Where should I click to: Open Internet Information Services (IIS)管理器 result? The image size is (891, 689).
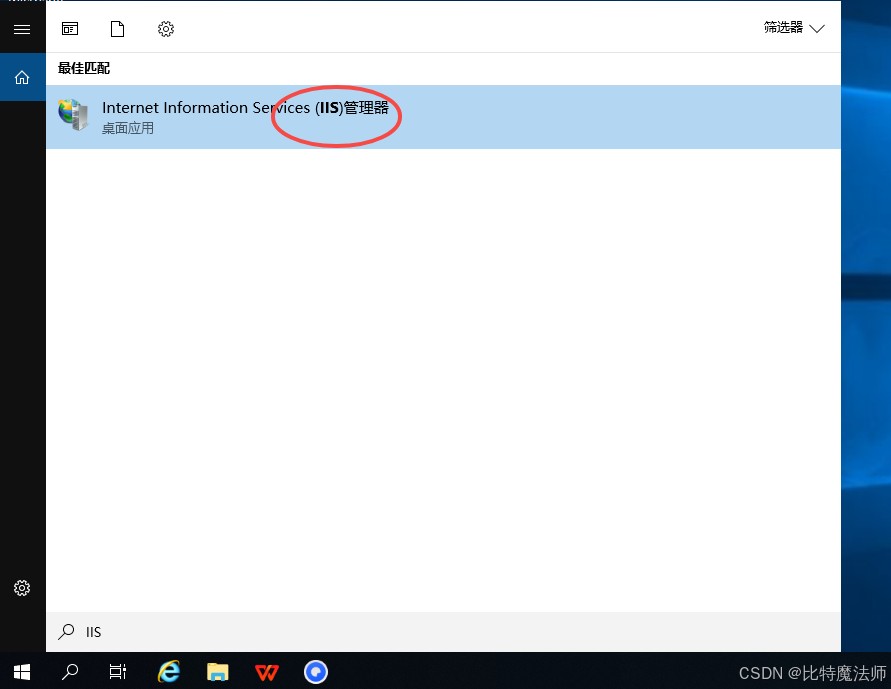tap(443, 117)
